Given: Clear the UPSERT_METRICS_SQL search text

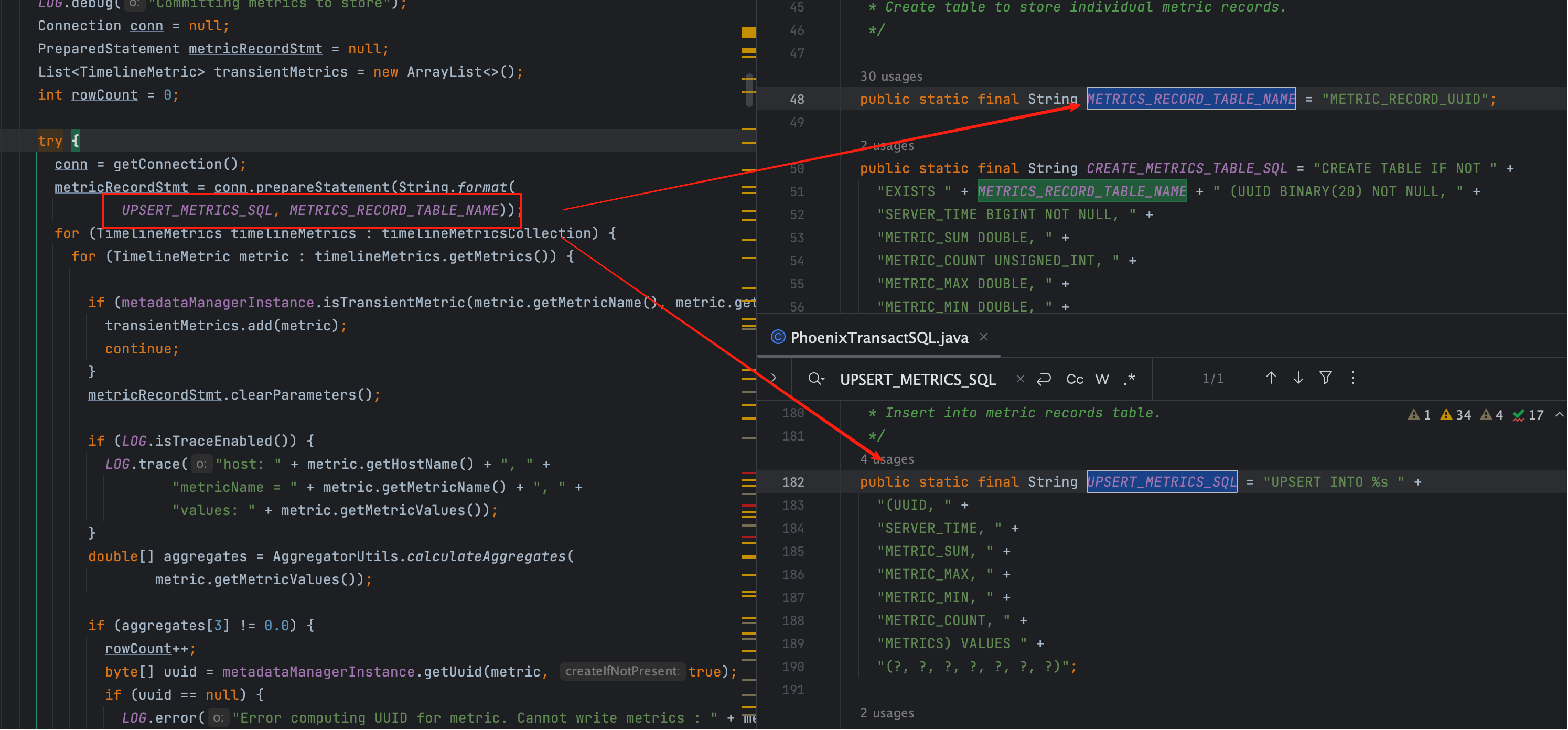Looking at the screenshot, I should point(1020,379).
